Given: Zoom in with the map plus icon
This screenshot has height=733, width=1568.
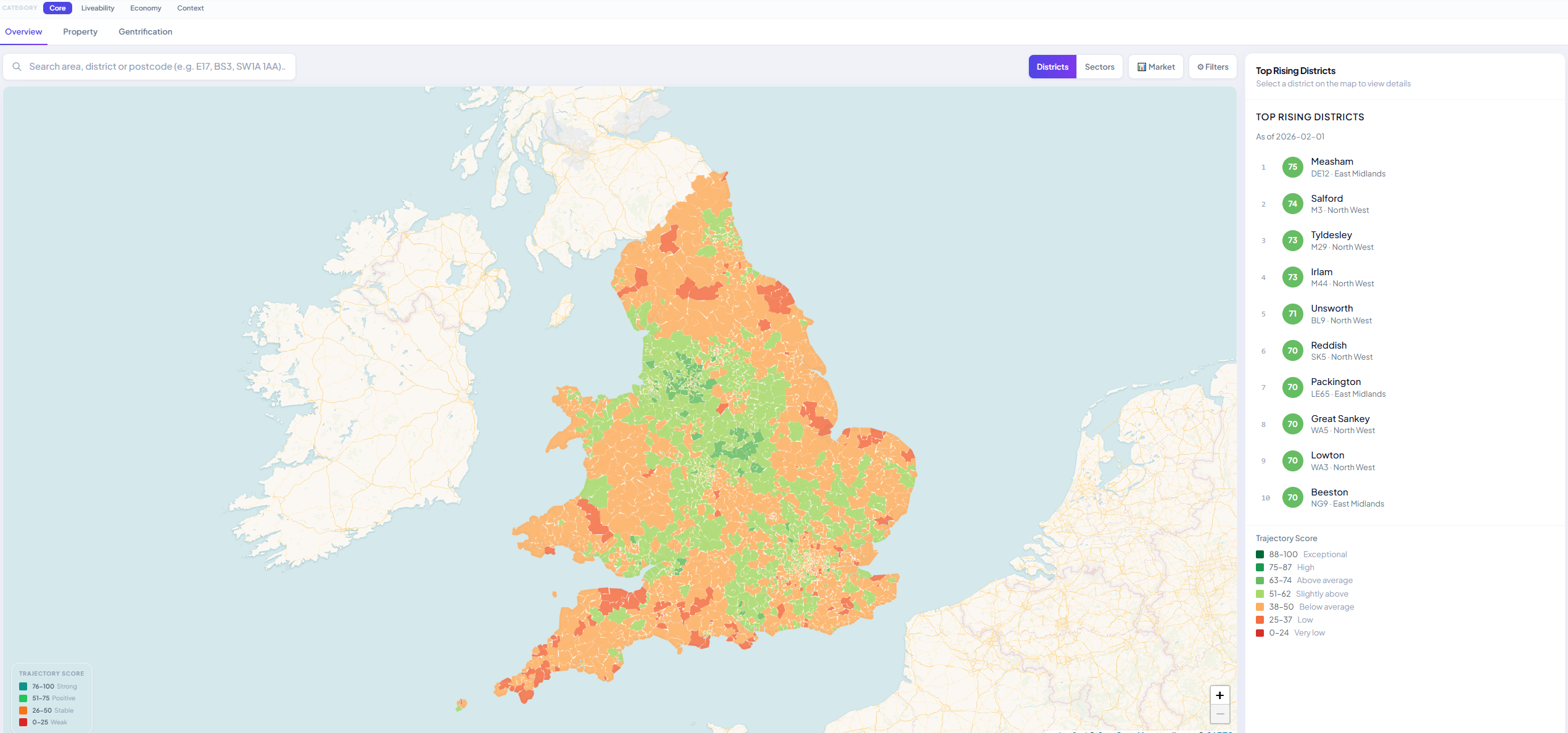Looking at the screenshot, I should point(1219,695).
